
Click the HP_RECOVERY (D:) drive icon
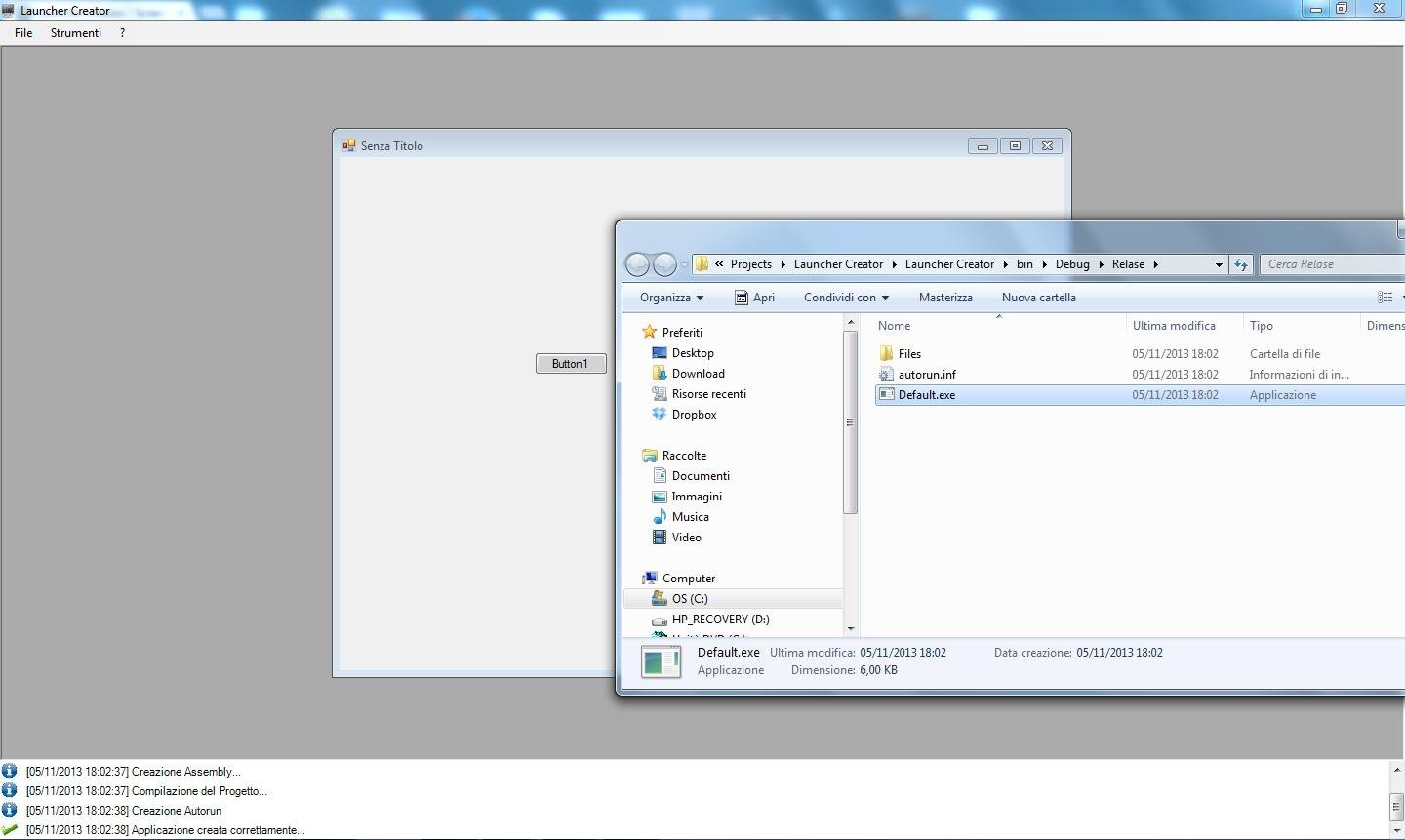point(660,620)
